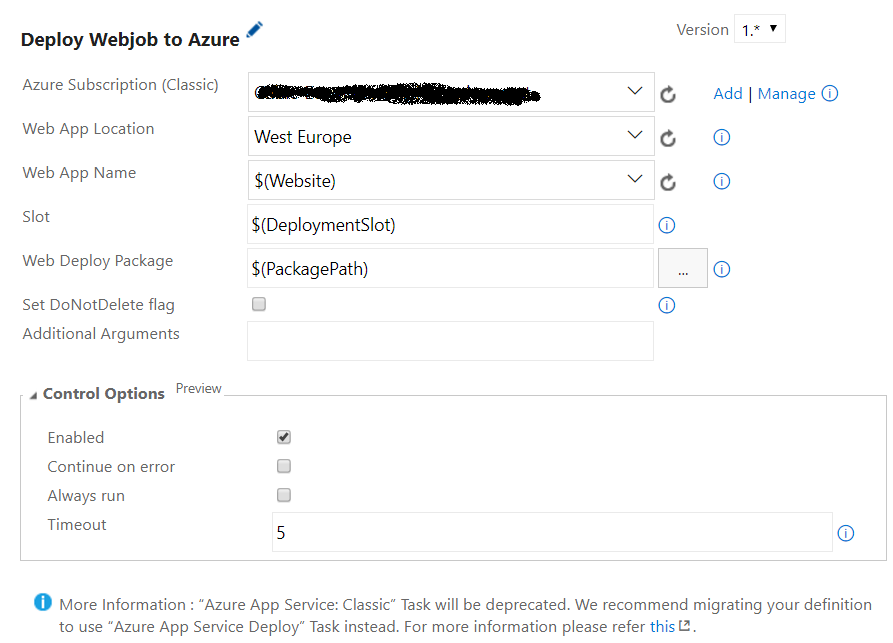Open the Web App Name dropdown
The height and width of the screenshot is (643, 893).
click(451, 180)
